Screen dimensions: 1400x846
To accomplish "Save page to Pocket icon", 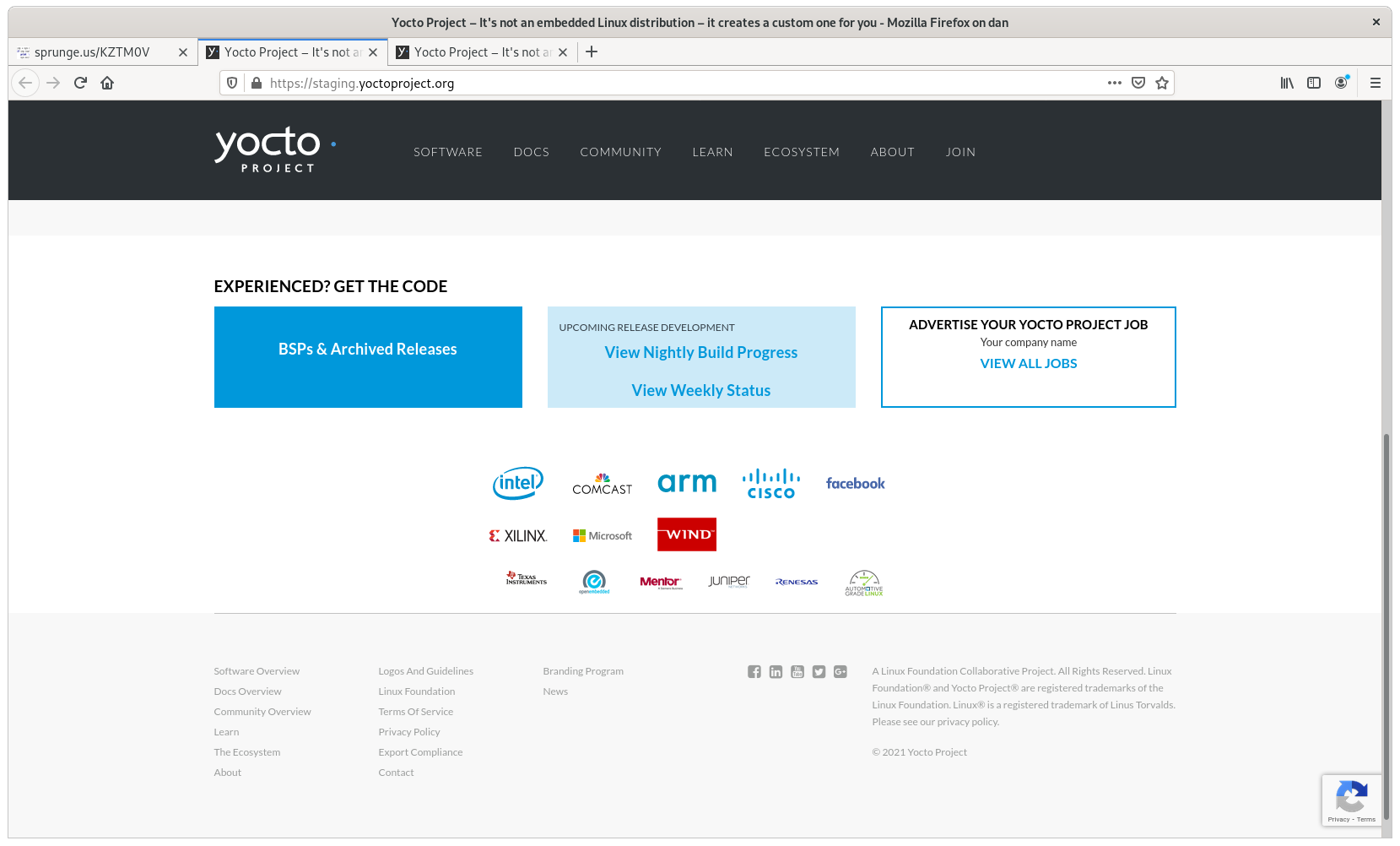I will [1138, 83].
